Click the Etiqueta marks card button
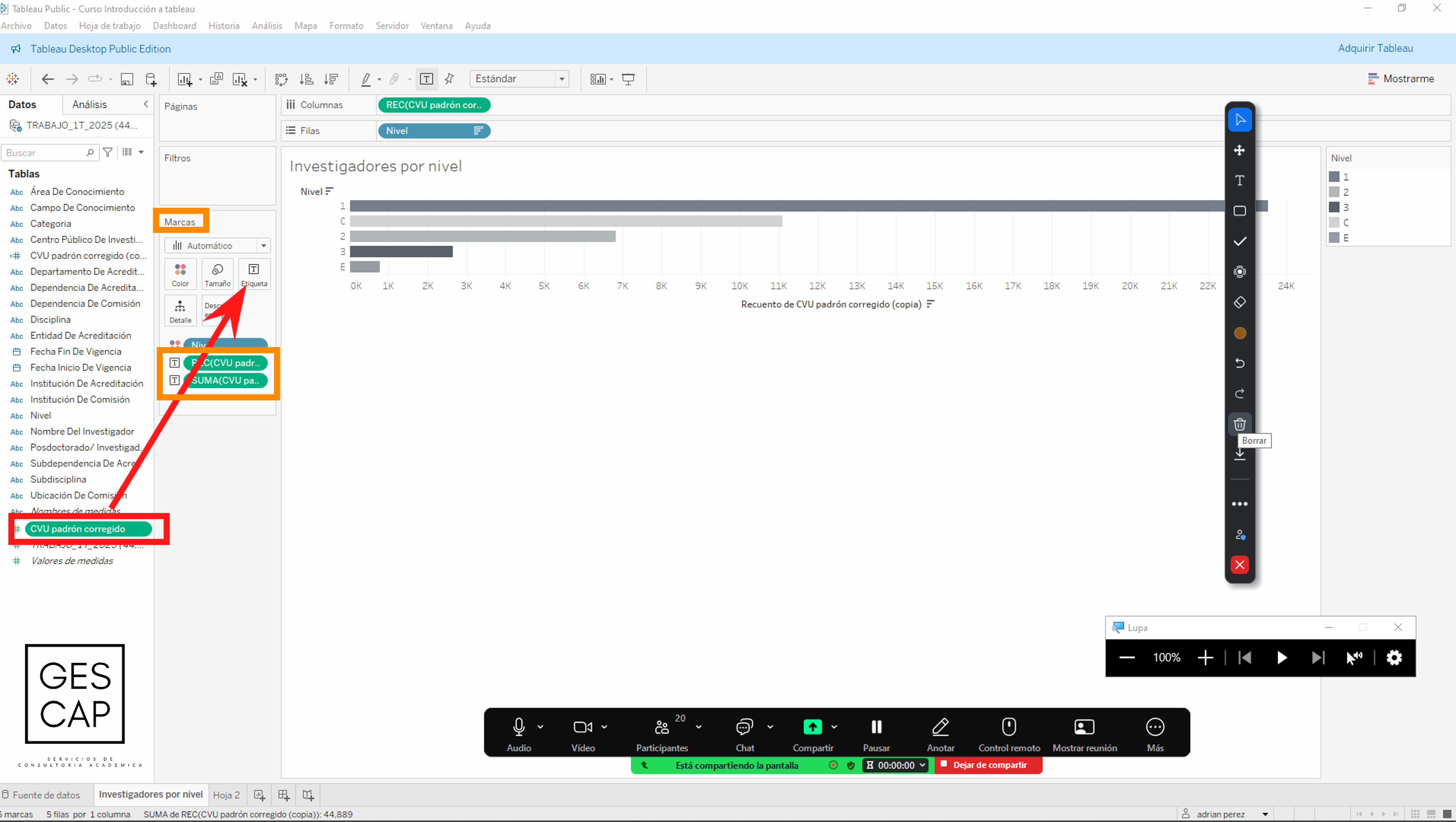This screenshot has height=822, width=1456. point(254,274)
